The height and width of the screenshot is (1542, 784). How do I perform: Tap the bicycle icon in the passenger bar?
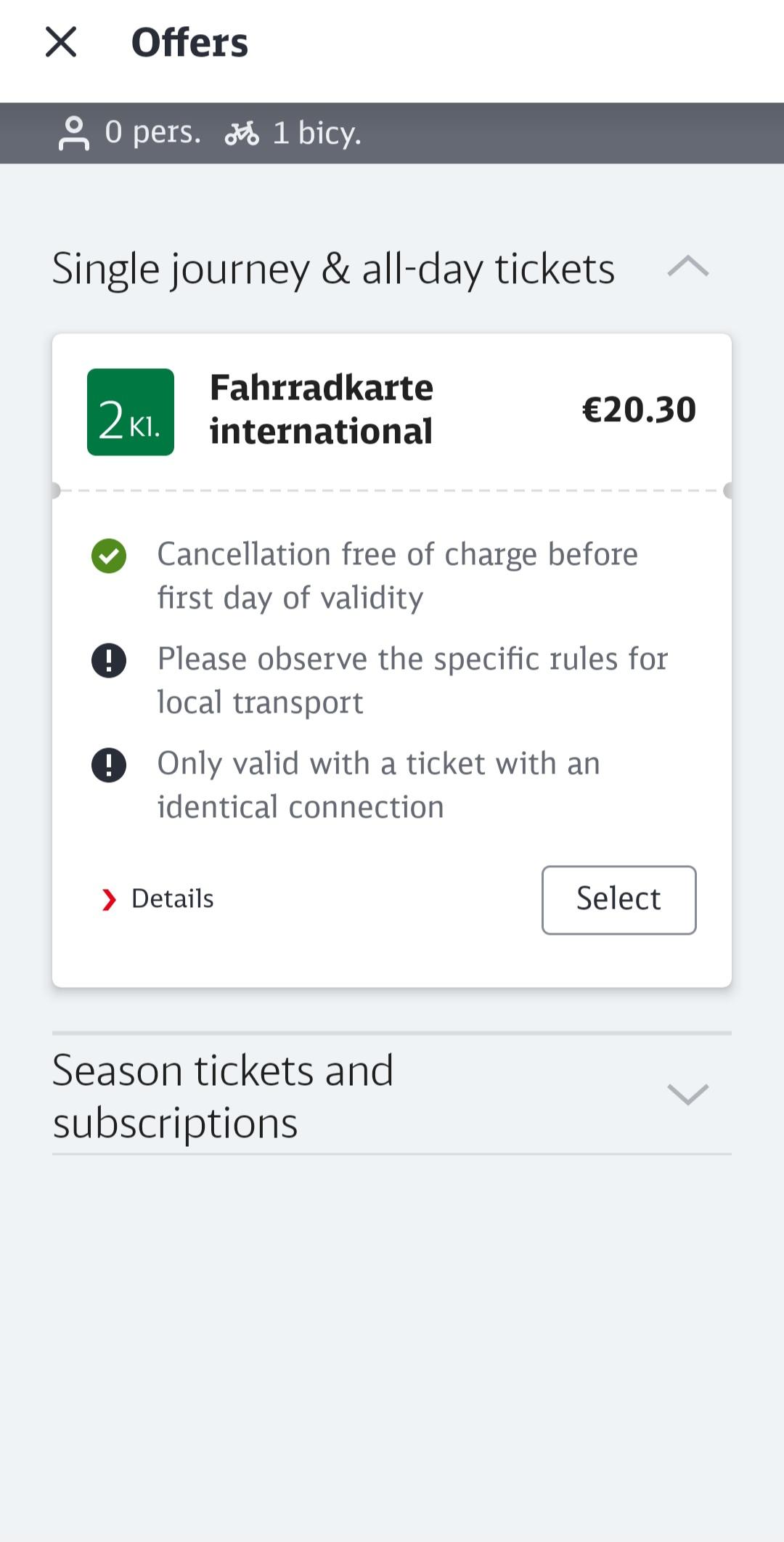242,134
